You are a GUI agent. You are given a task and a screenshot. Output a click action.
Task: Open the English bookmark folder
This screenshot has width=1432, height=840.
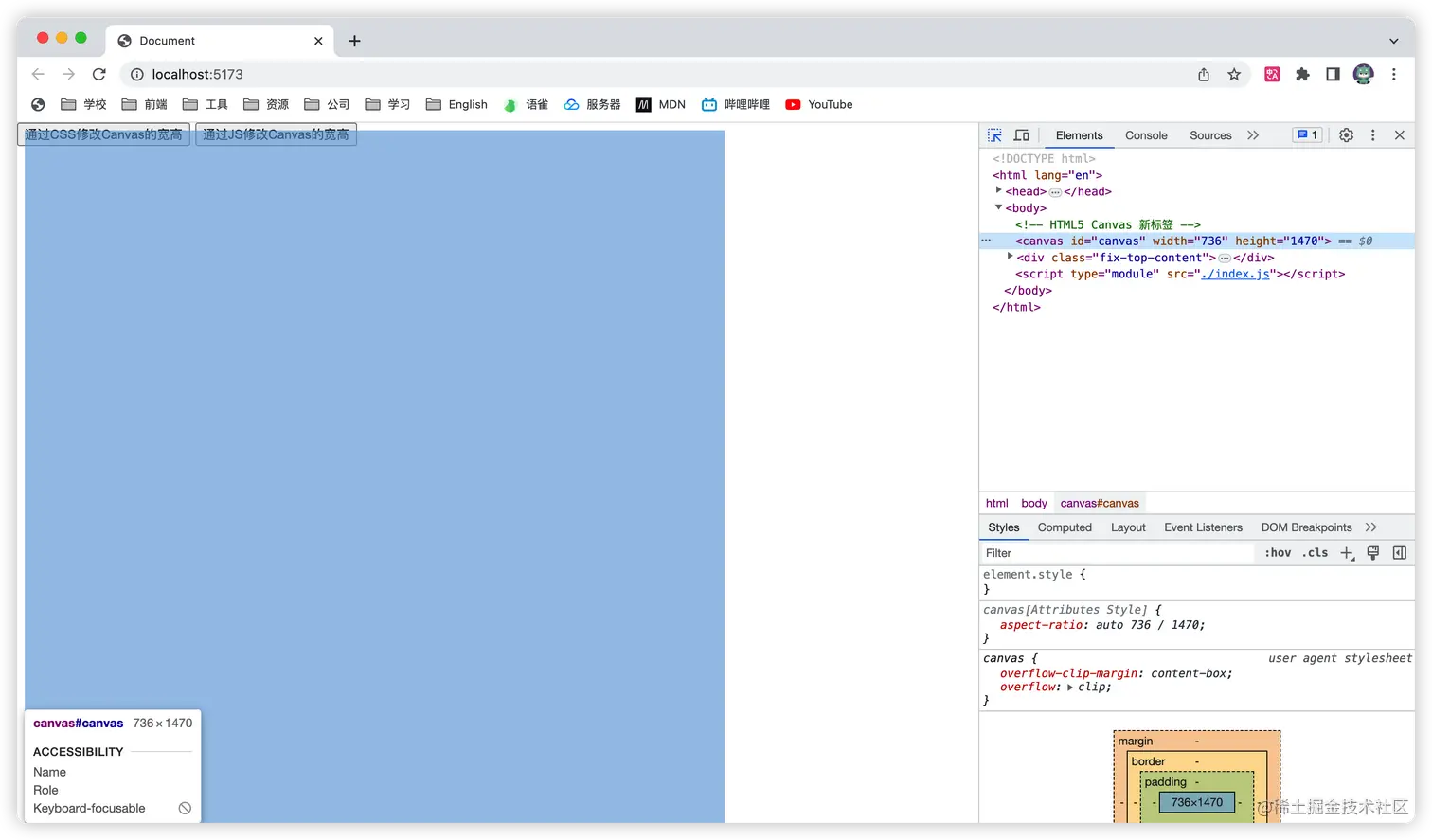tap(456, 104)
